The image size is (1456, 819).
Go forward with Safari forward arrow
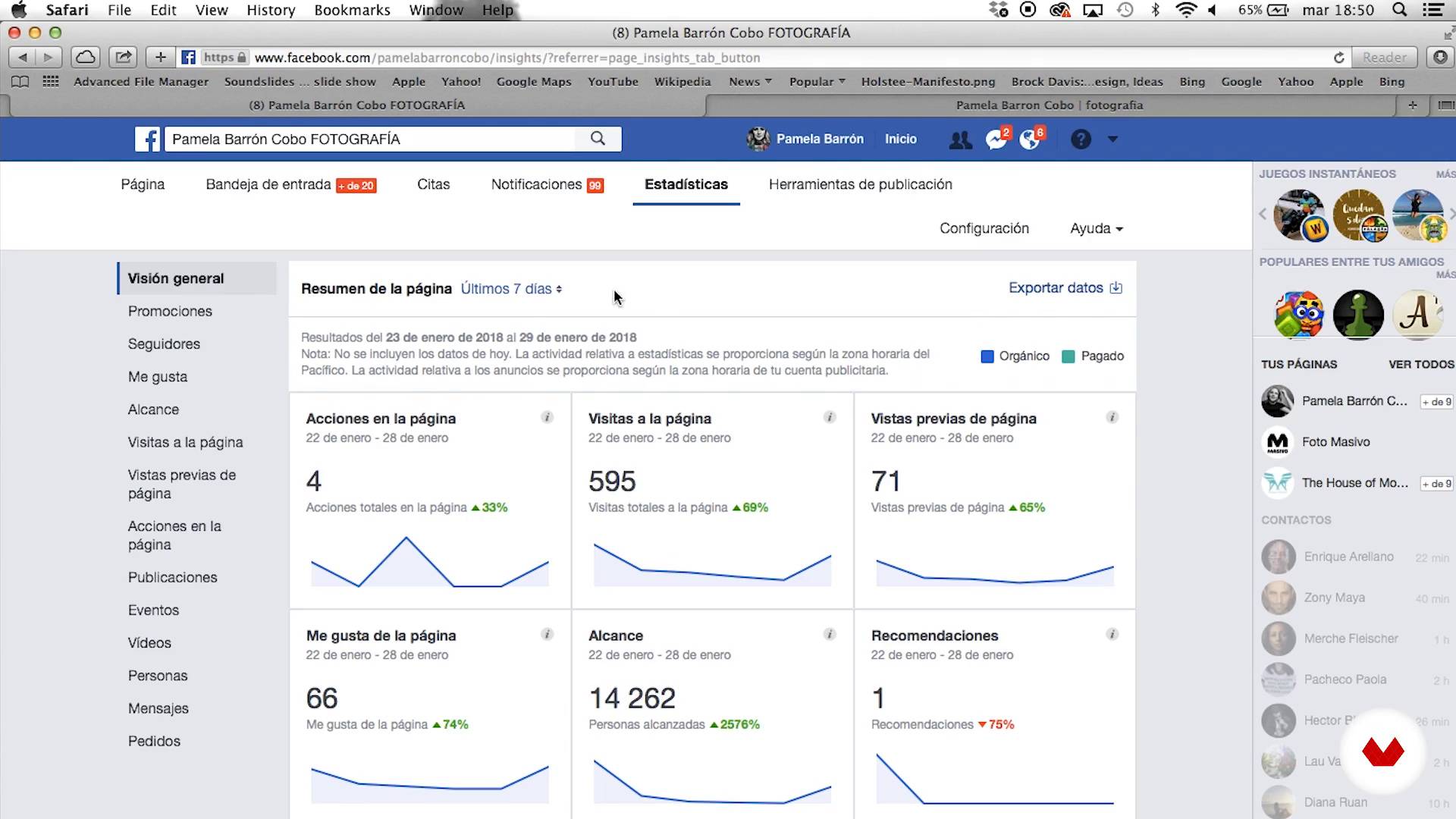point(49,58)
